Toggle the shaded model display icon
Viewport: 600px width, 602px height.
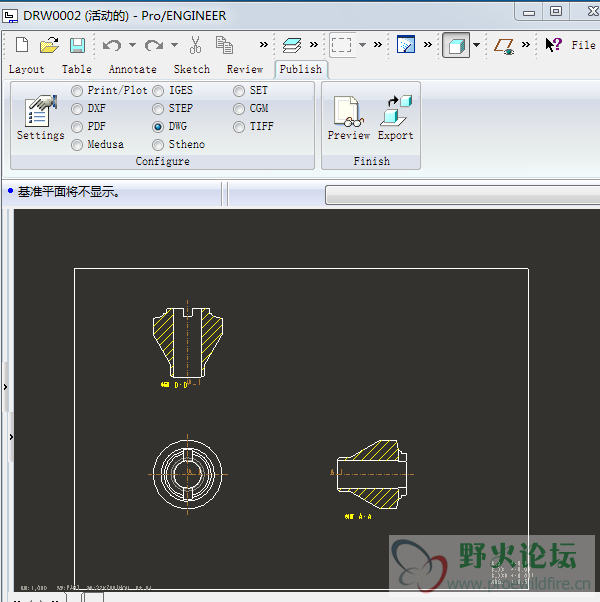point(456,45)
